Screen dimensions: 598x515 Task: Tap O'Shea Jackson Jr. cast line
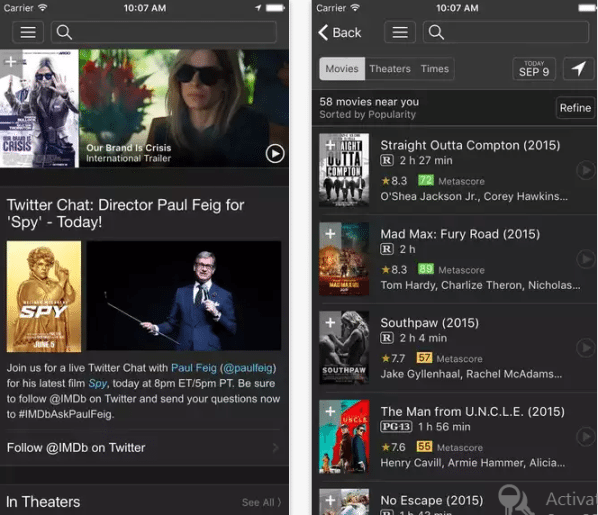coord(474,196)
